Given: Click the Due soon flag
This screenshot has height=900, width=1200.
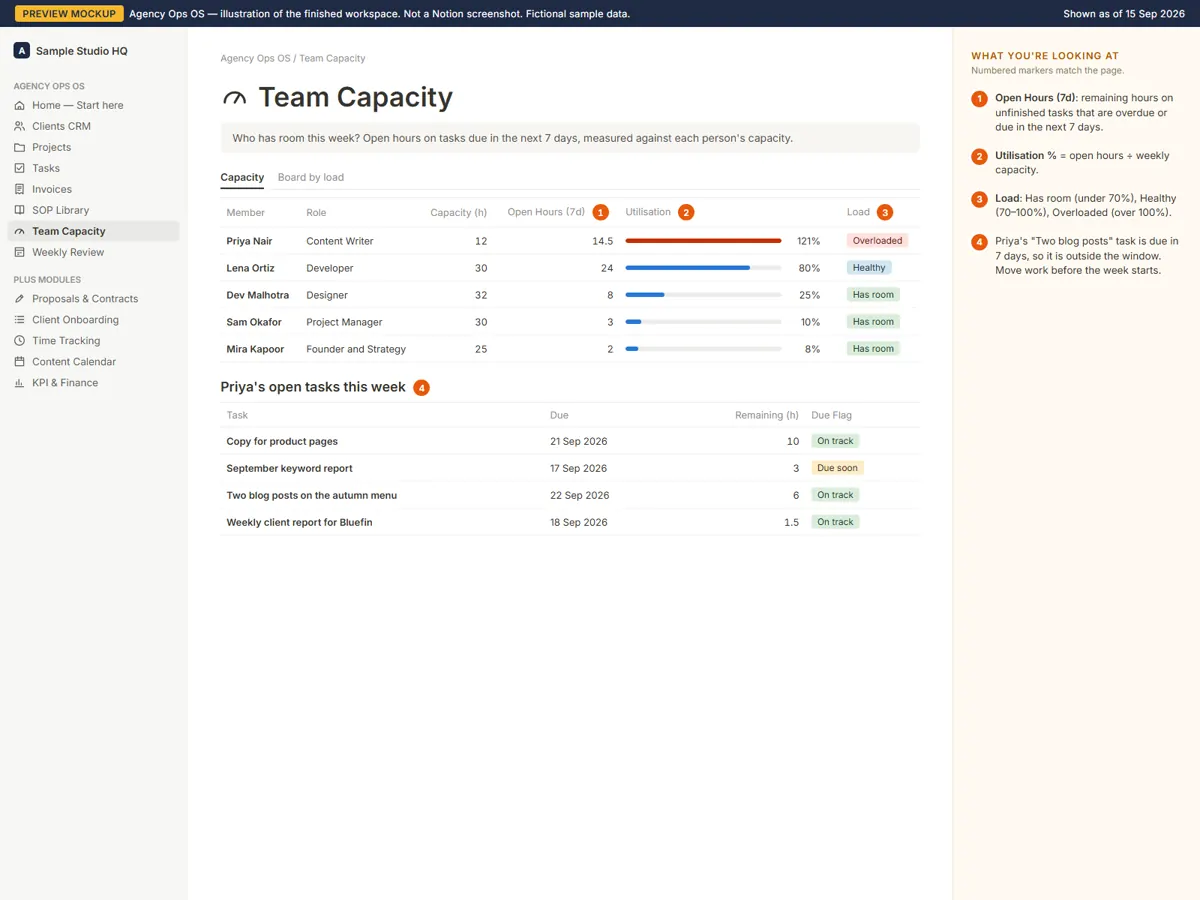Looking at the screenshot, I should point(837,468).
